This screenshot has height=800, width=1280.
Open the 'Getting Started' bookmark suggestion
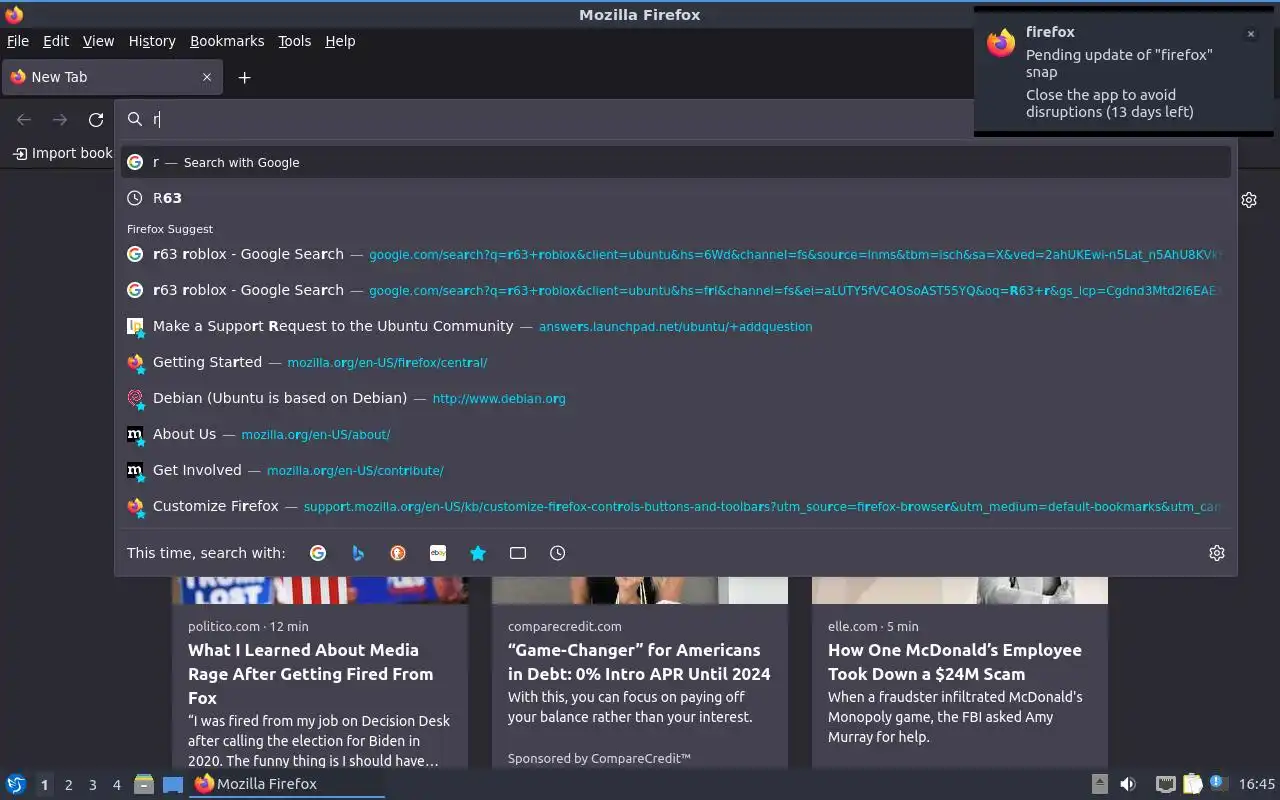[676, 362]
